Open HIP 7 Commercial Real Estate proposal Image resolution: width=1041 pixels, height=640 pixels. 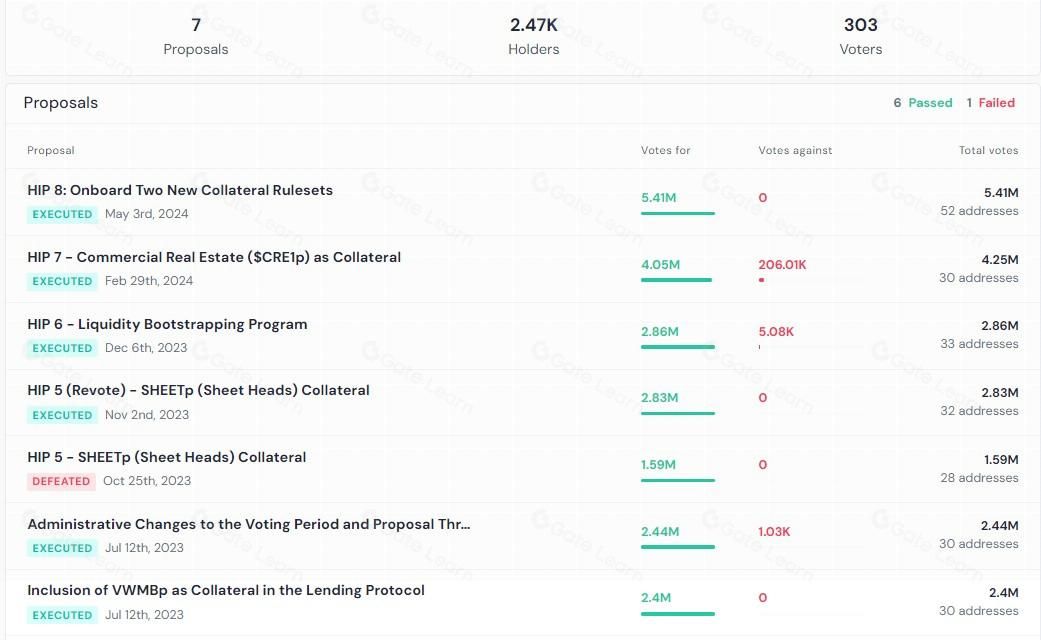pyautogui.click(x=214, y=257)
